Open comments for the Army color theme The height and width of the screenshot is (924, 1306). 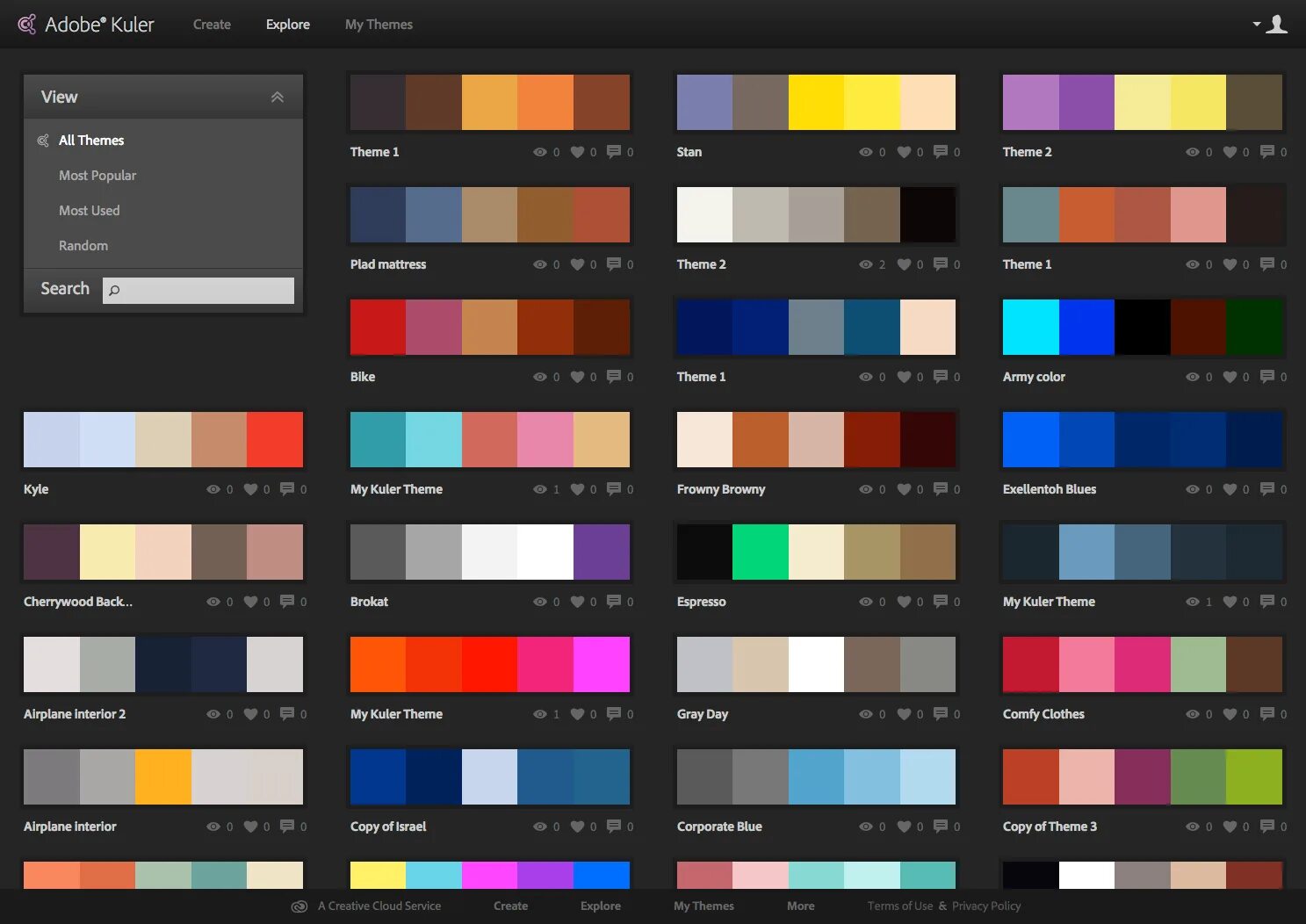point(1267,377)
